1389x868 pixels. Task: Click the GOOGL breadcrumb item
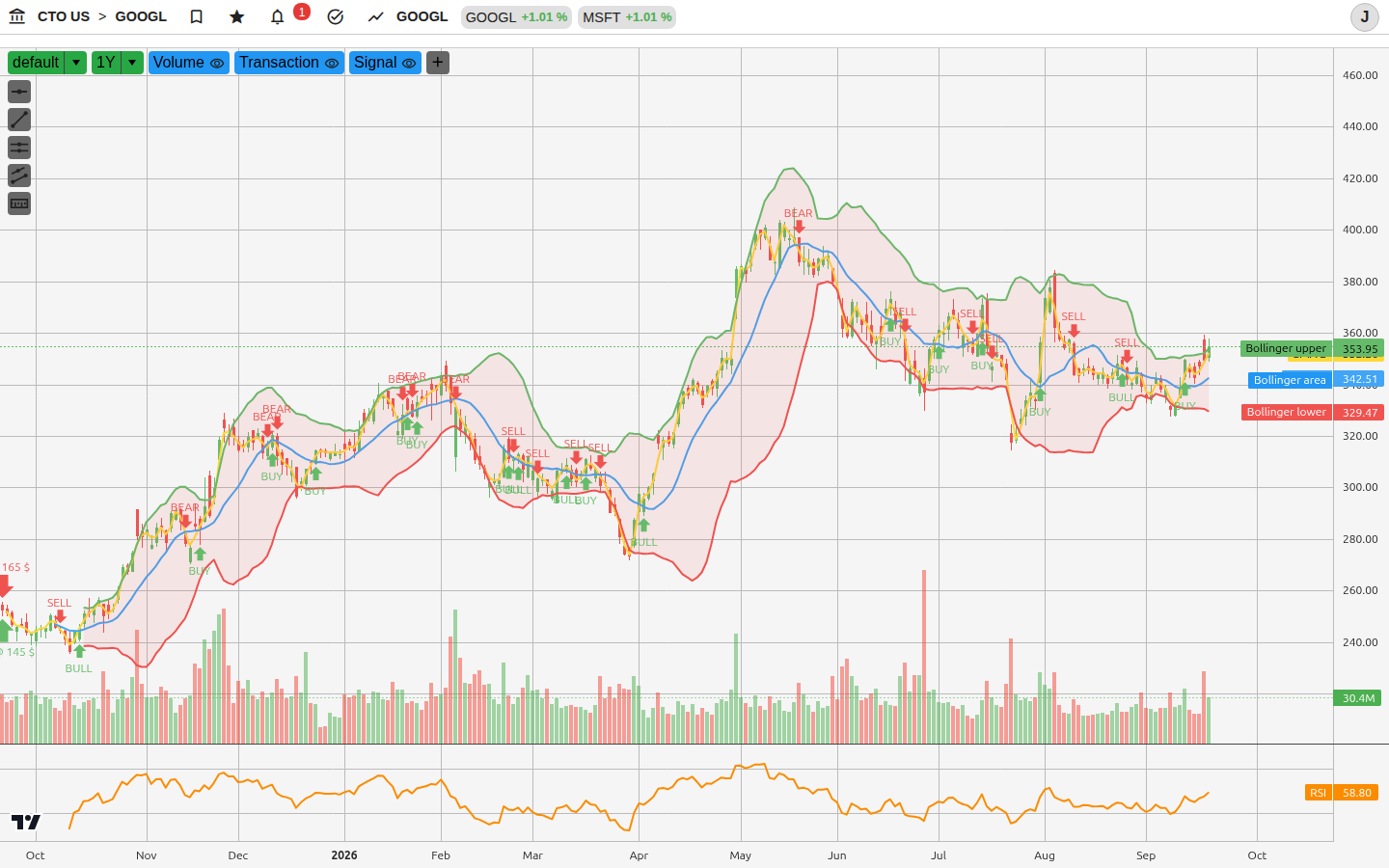click(141, 16)
